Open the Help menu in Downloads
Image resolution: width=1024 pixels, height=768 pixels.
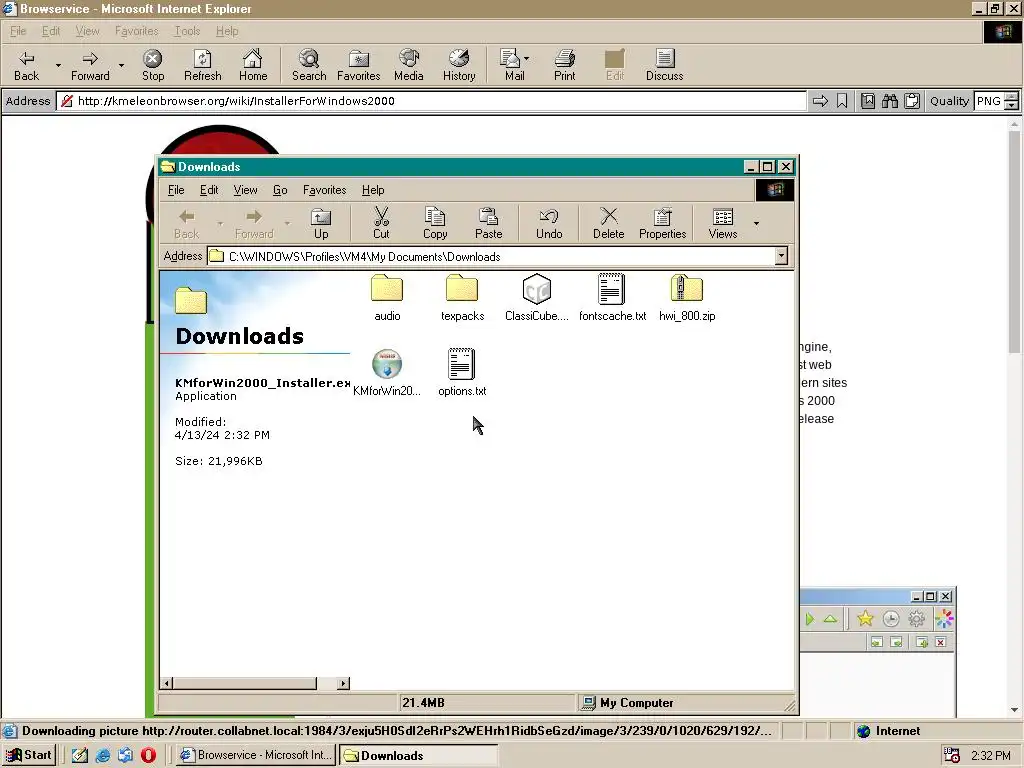click(373, 190)
